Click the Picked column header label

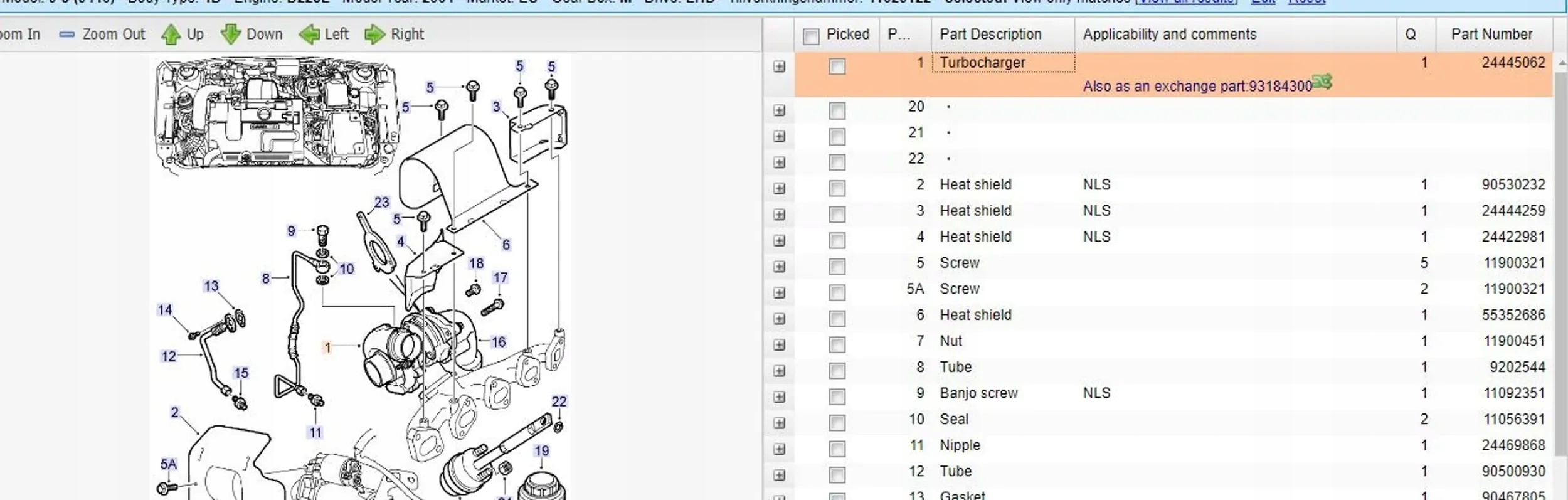click(x=847, y=35)
